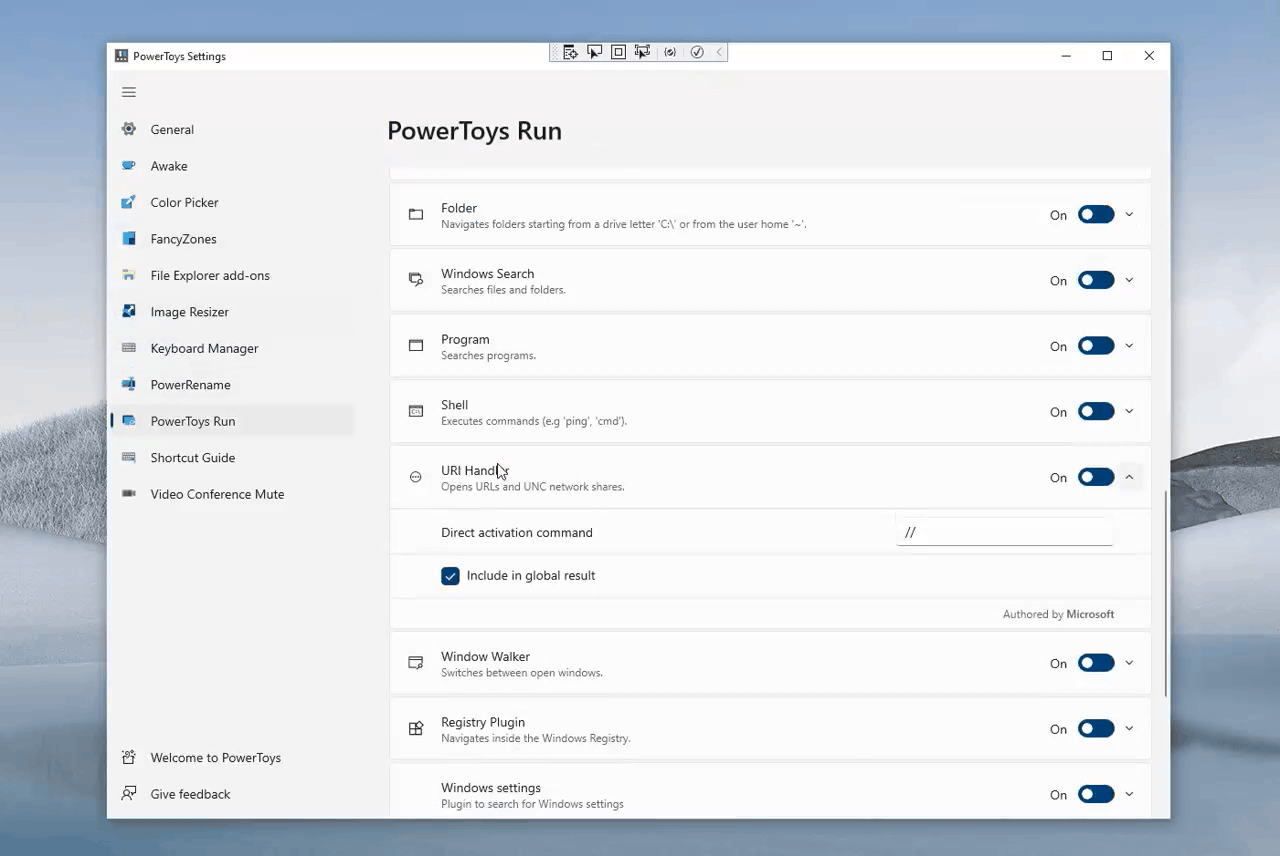The height and width of the screenshot is (856, 1280).
Task: Click the Welcome to PowerToys icon
Action: (x=129, y=758)
